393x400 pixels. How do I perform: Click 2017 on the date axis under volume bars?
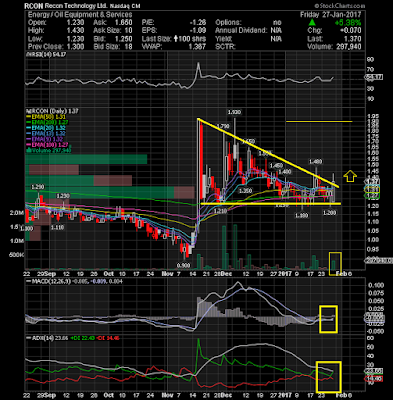coord(285,274)
